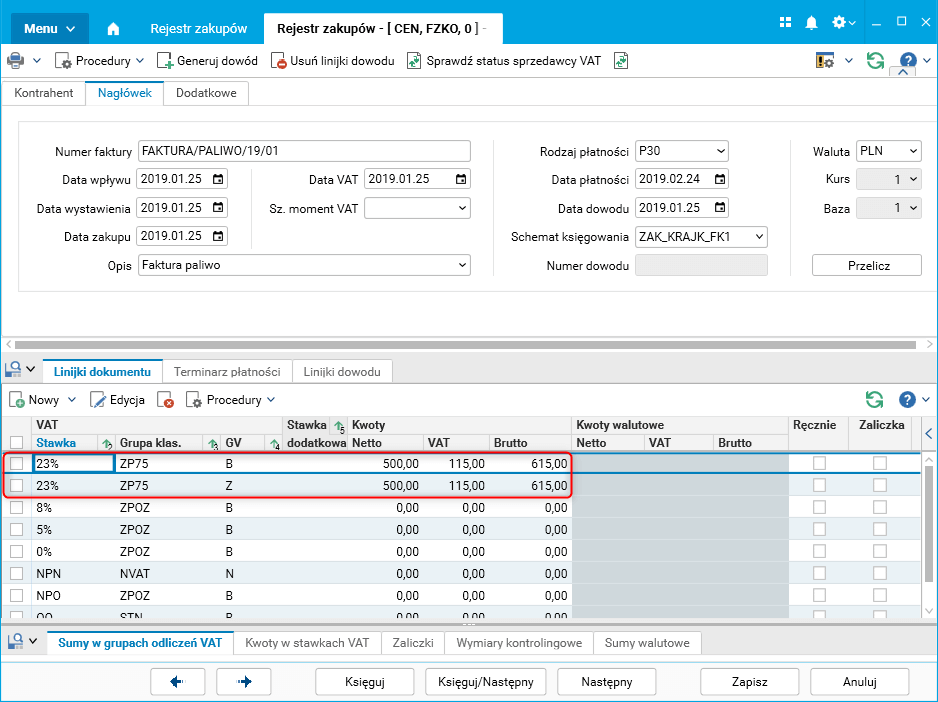Open Schemat księgowania dropdown

759,237
